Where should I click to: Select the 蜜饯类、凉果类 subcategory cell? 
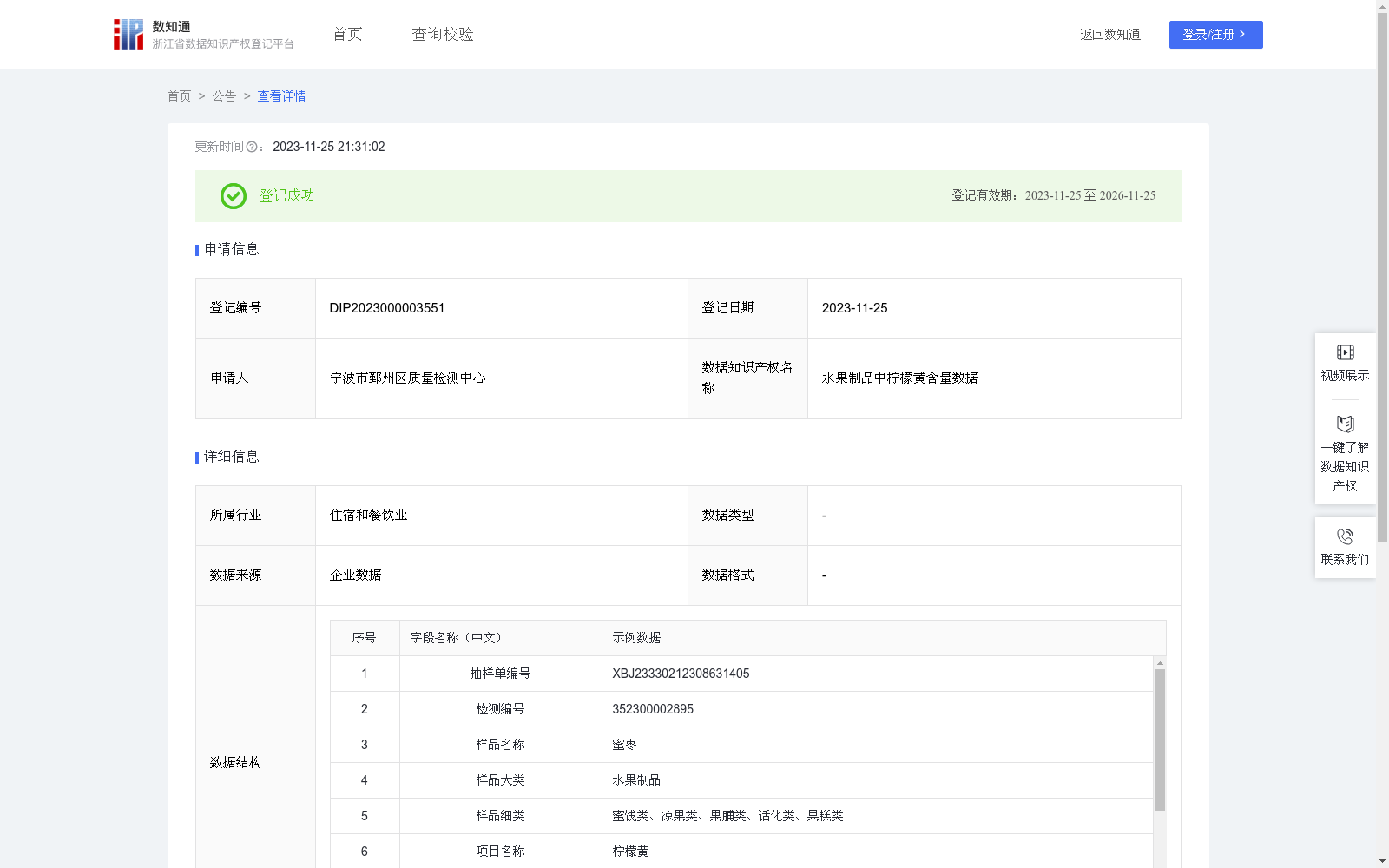[877, 816]
